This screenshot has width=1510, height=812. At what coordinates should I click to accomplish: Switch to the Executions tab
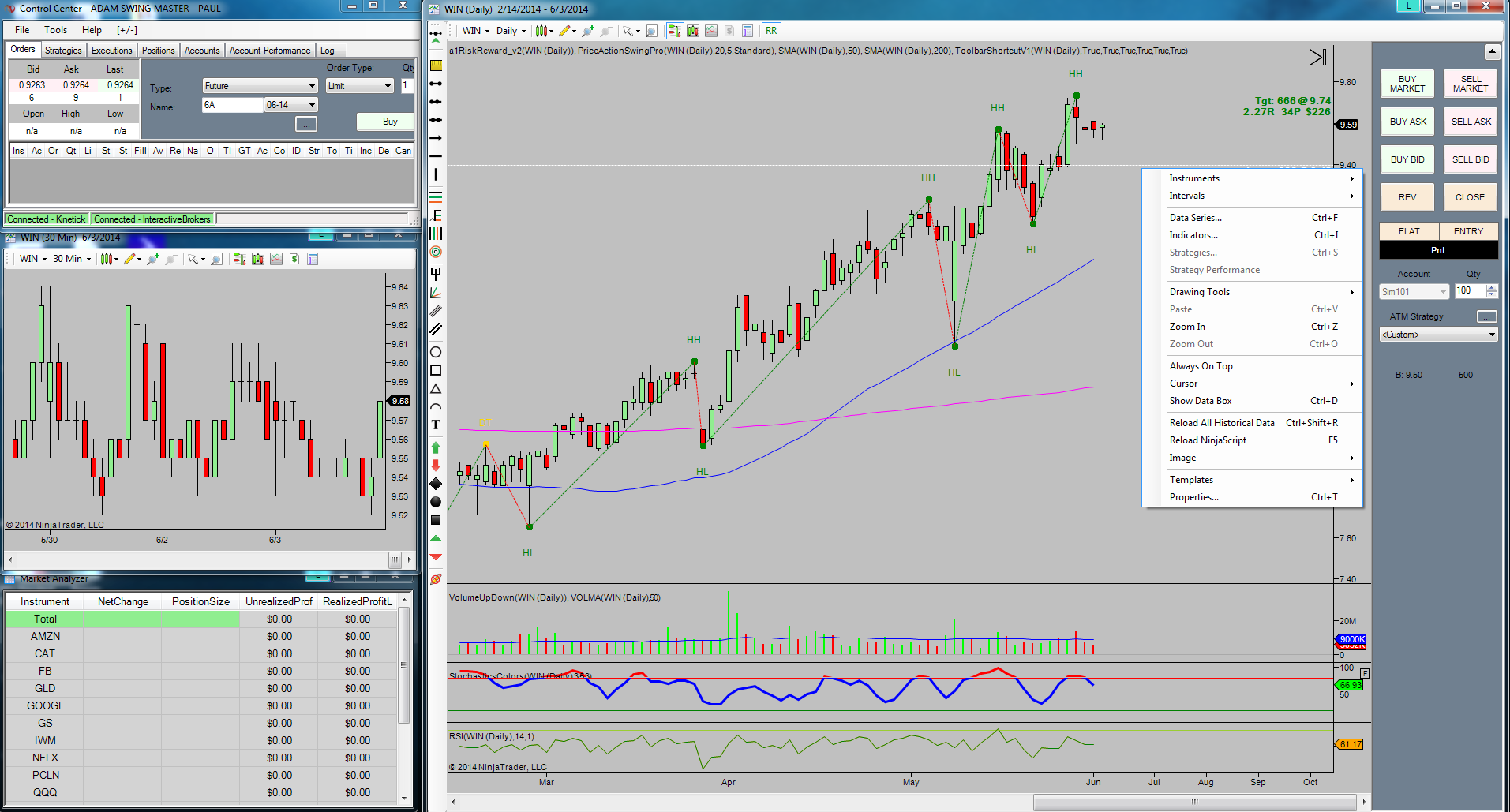pyautogui.click(x=112, y=51)
